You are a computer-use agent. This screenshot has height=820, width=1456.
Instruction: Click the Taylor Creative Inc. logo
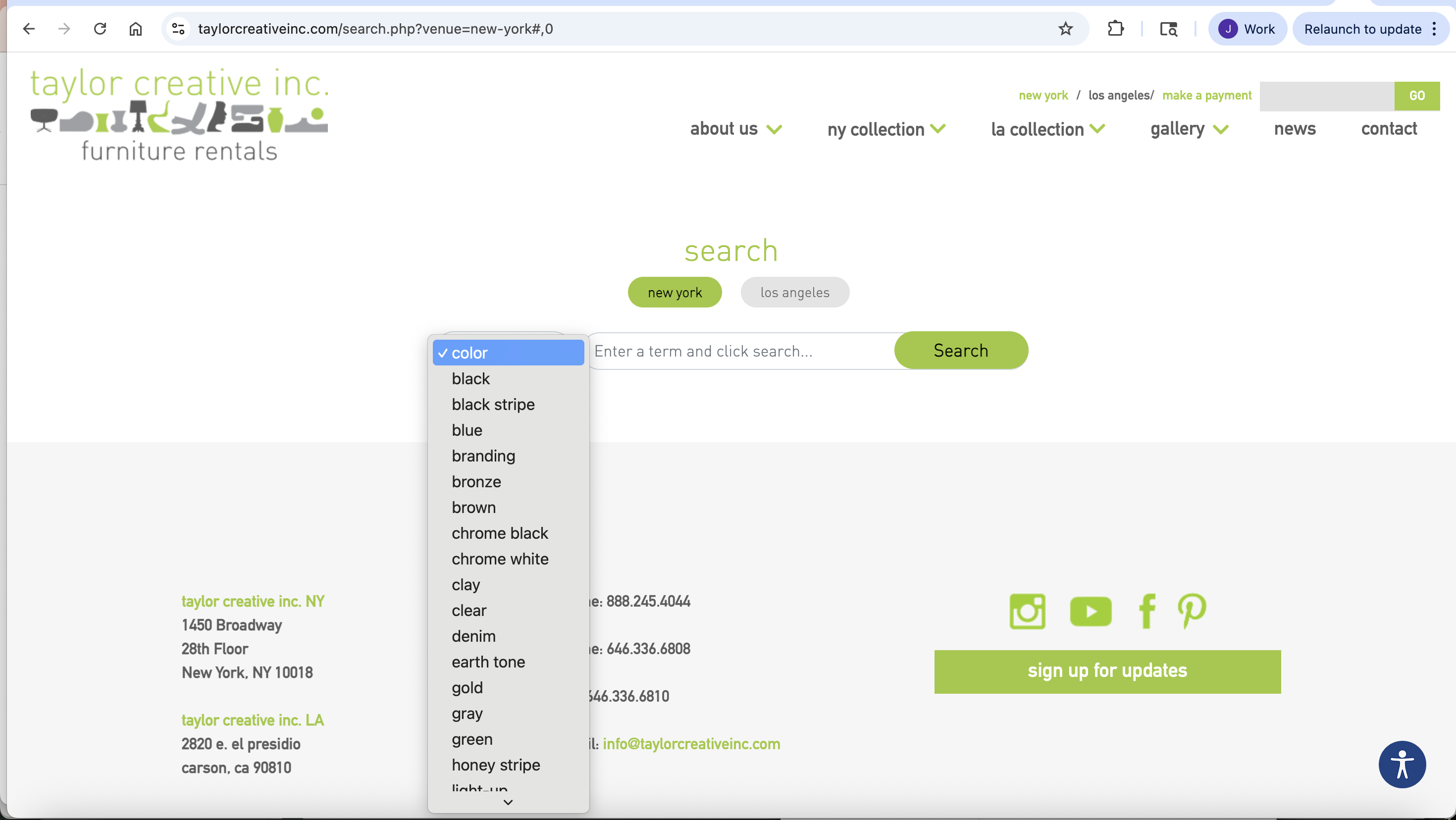(179, 115)
